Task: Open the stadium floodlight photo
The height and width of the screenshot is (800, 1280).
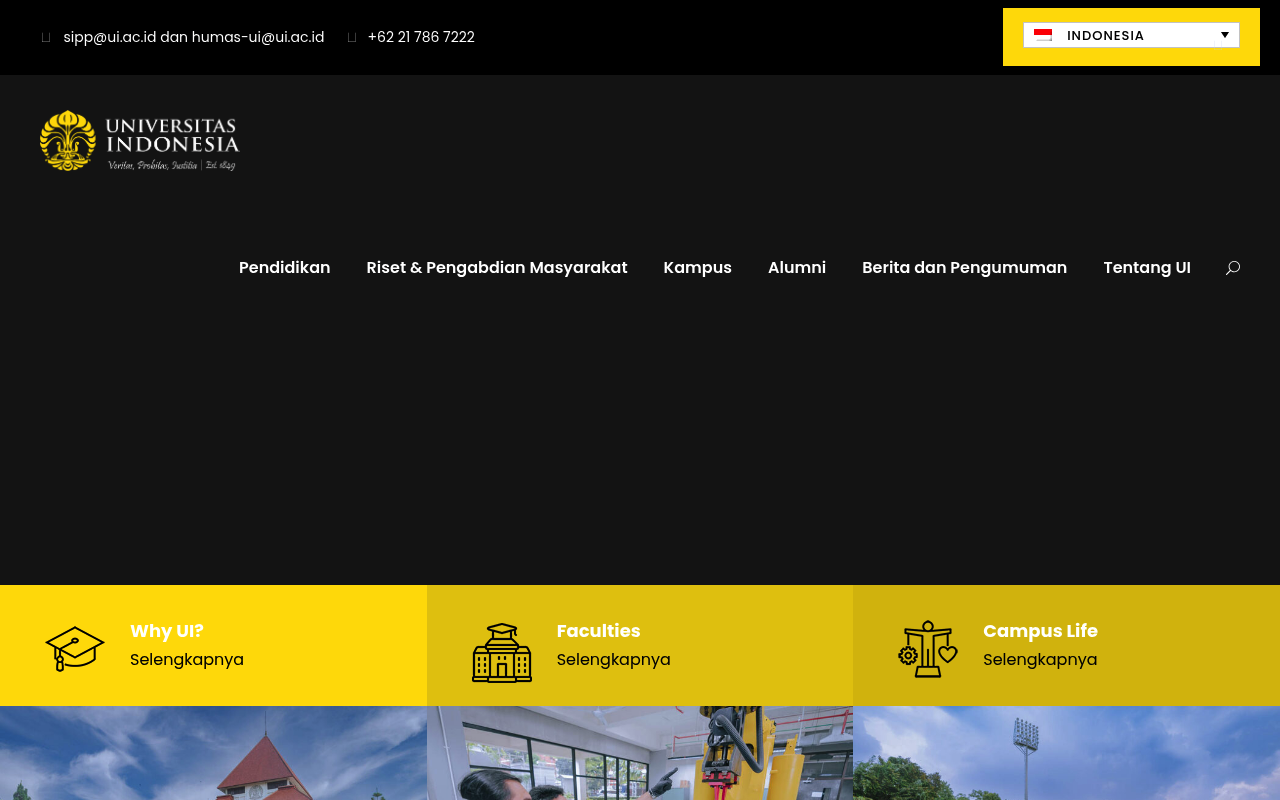Action: 1066,753
